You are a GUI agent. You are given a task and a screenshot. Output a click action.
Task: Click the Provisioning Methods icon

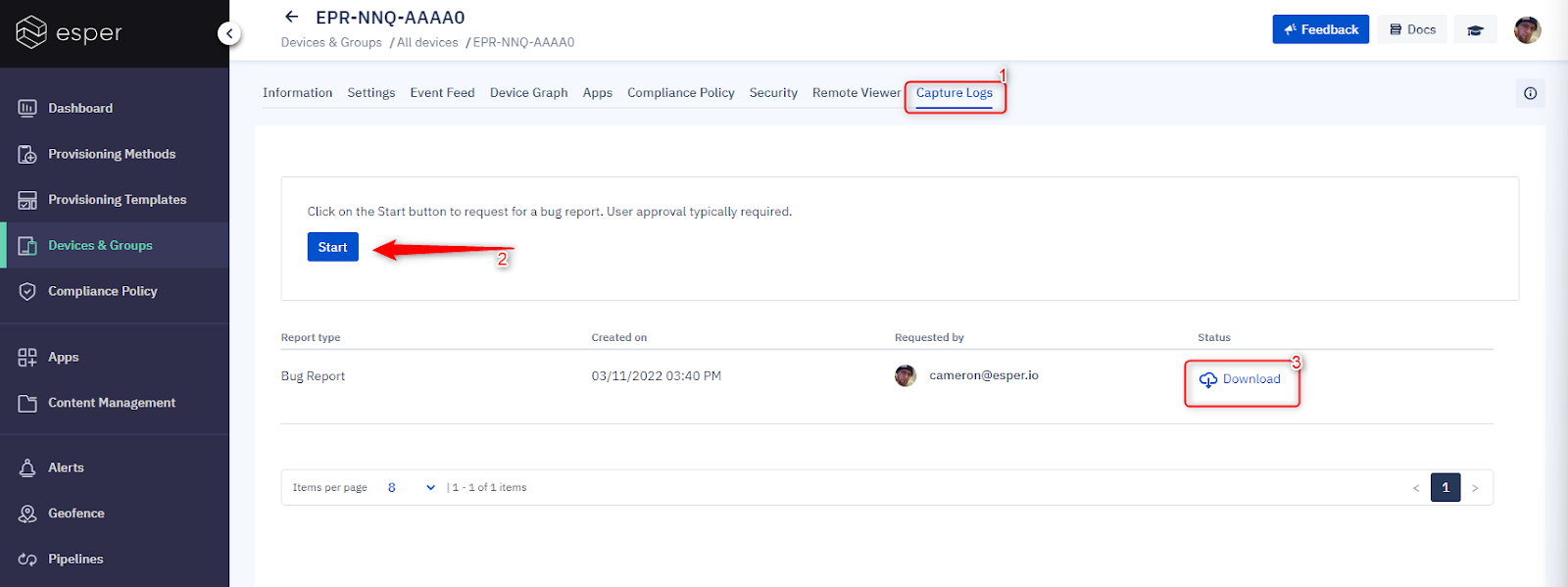[x=27, y=154]
